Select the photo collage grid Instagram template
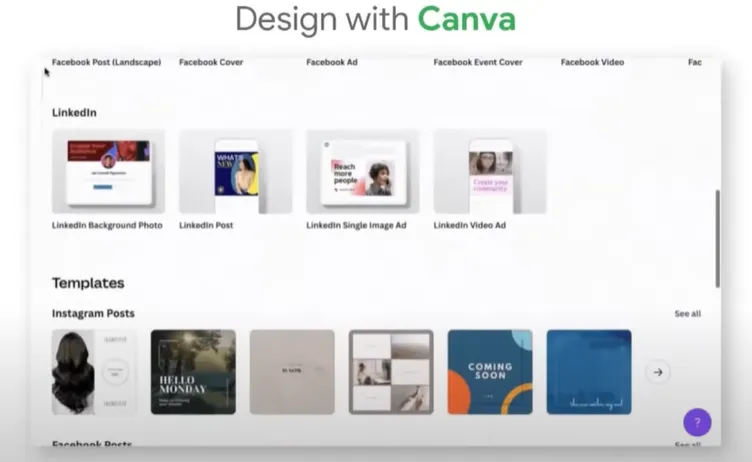Screen dimensions: 752x462 pos(391,372)
